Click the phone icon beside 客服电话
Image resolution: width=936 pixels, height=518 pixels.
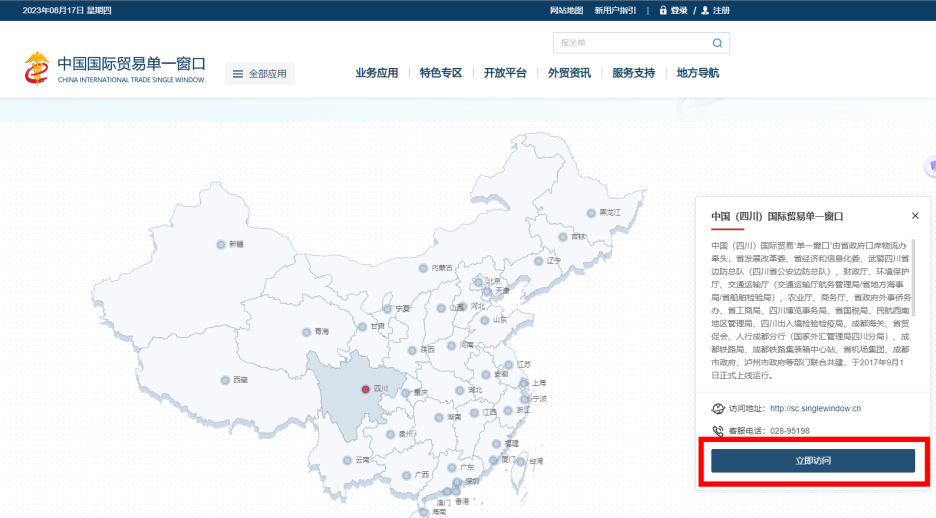(718, 431)
